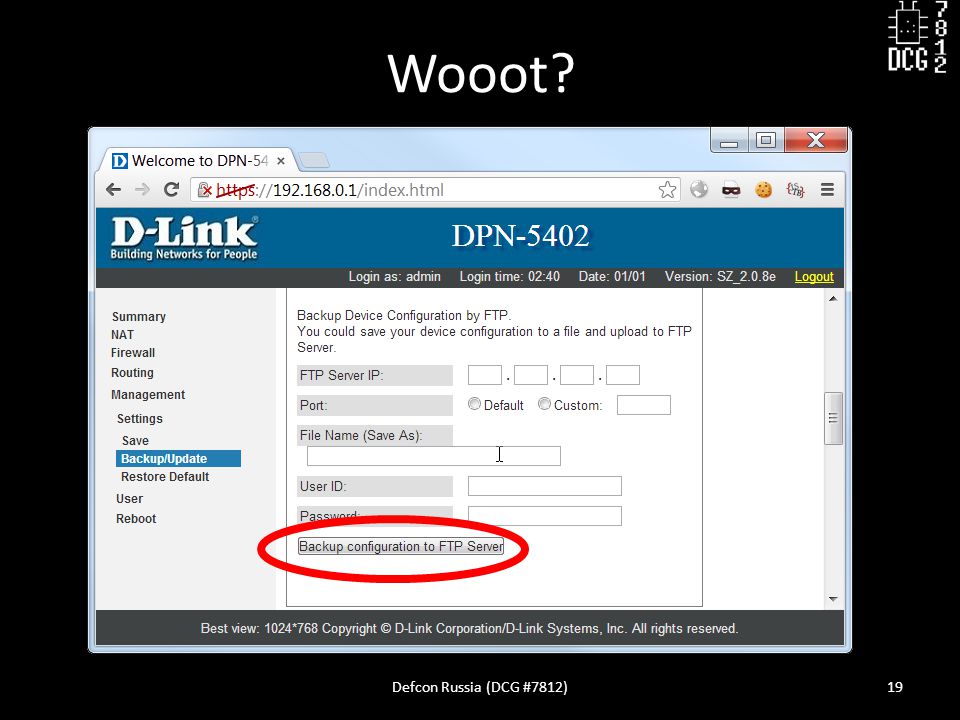Click fourth FTP Server IP octet field
This screenshot has height=720, width=960.
click(623, 375)
